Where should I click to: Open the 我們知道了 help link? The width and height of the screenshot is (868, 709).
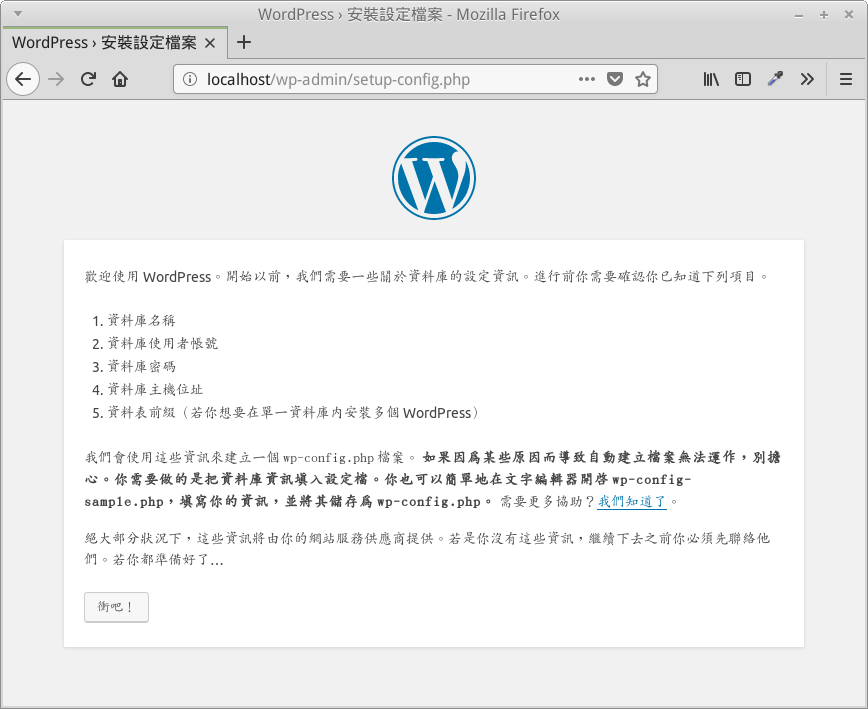[x=632, y=501]
